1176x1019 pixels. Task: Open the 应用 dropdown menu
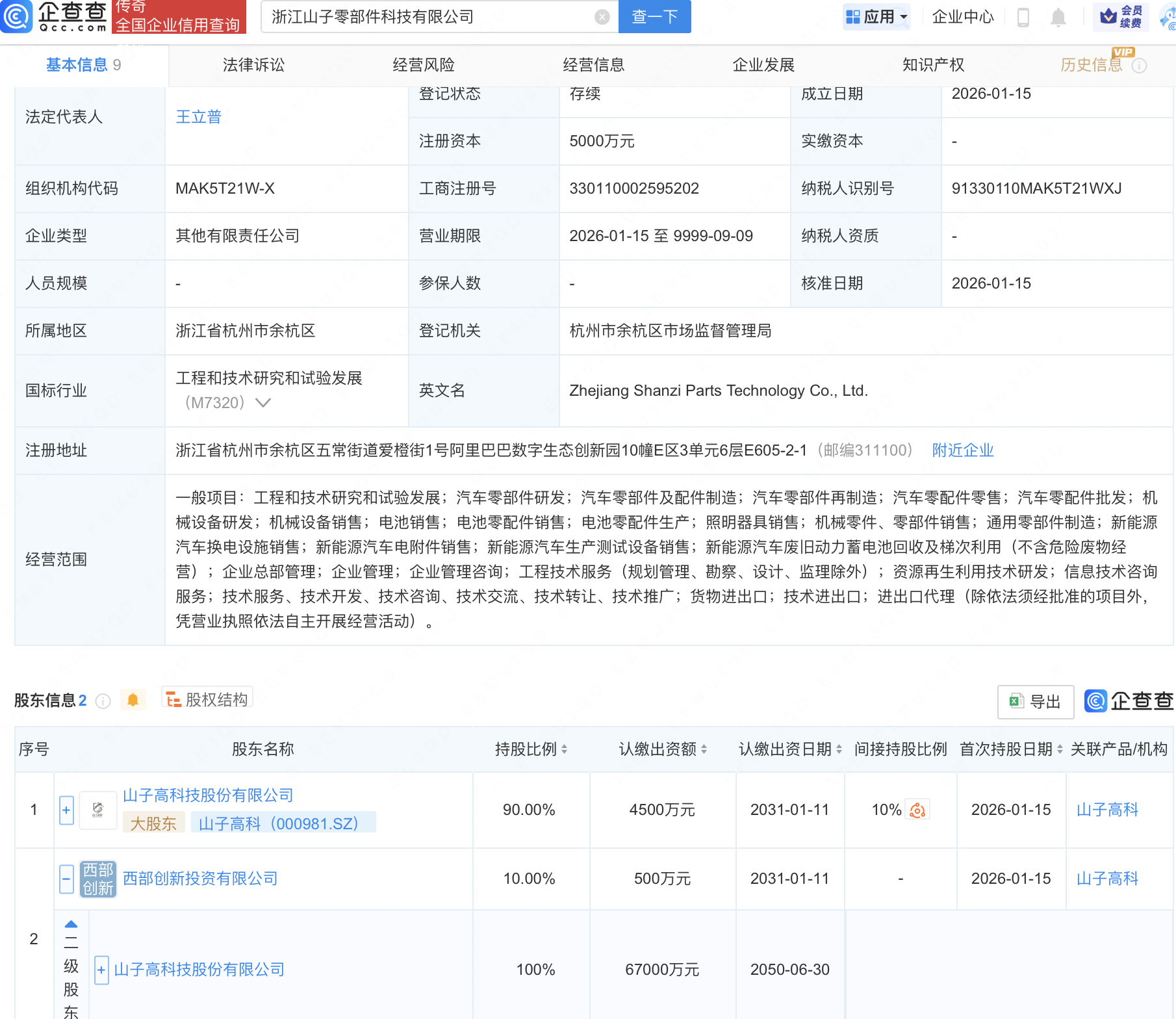click(876, 18)
